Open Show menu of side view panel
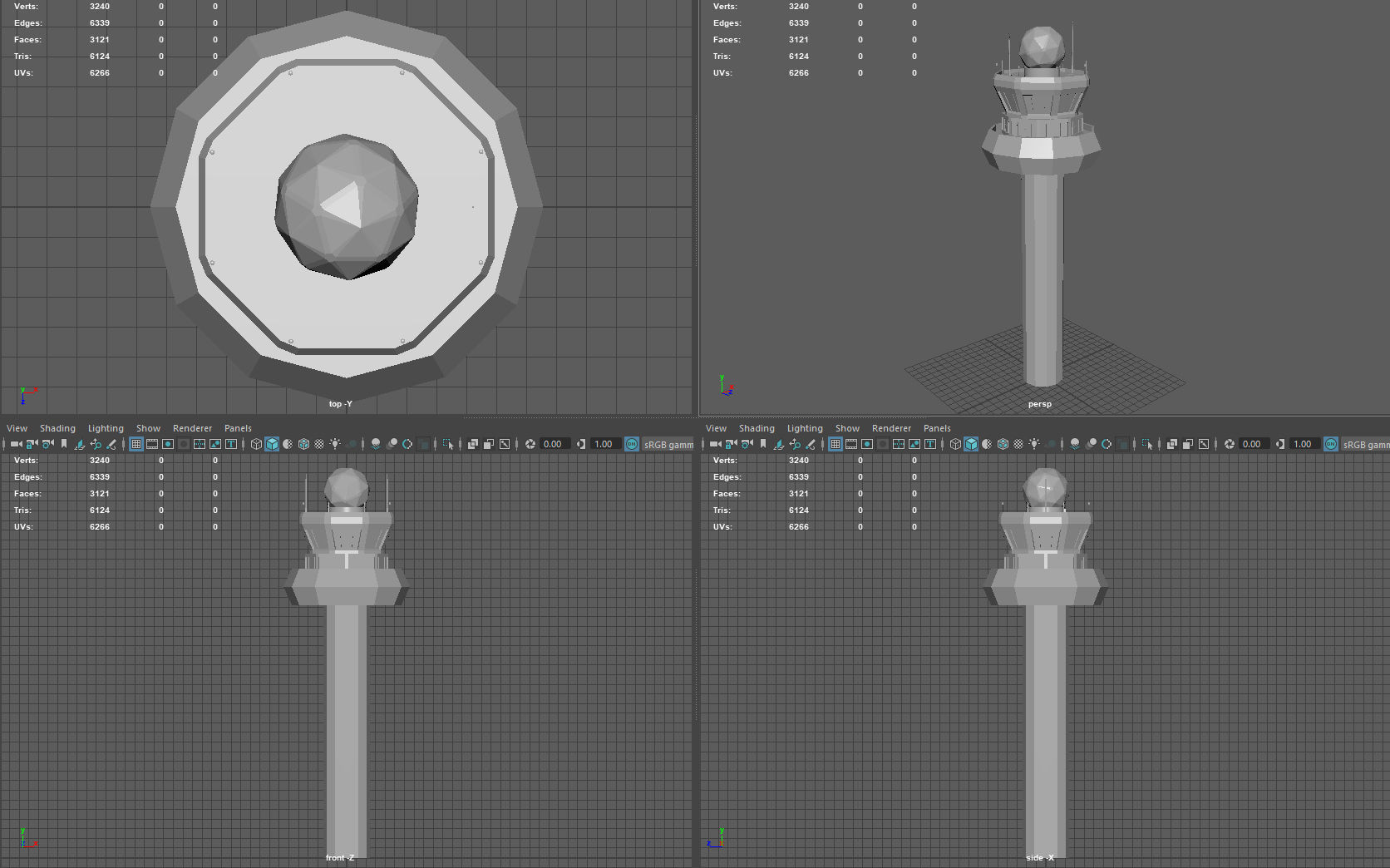The image size is (1390, 868). point(847,428)
